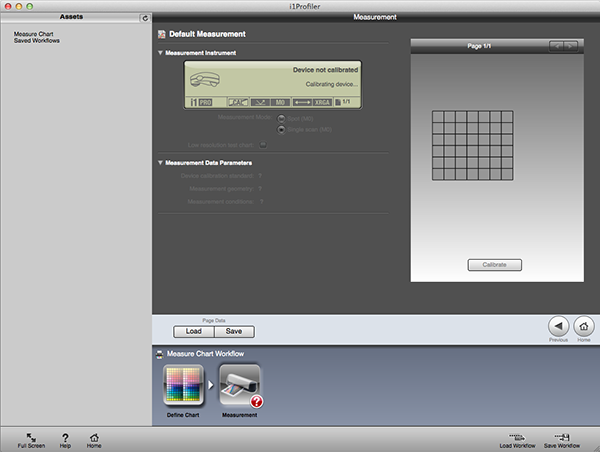Image resolution: width=600 pixels, height=452 pixels.
Task: Click the Device calibration standard value
Action: tap(260, 176)
